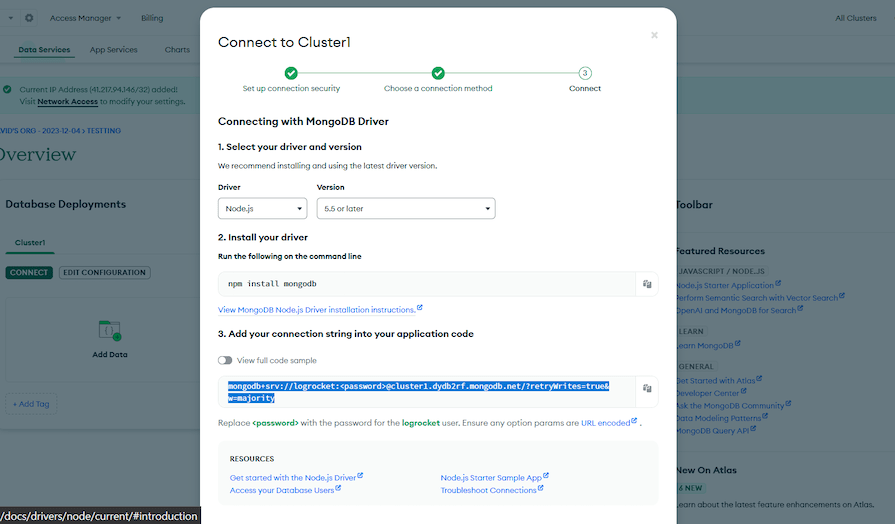Open the Node.js driver dropdown
Viewport: 895px width, 524px height.
(x=263, y=208)
